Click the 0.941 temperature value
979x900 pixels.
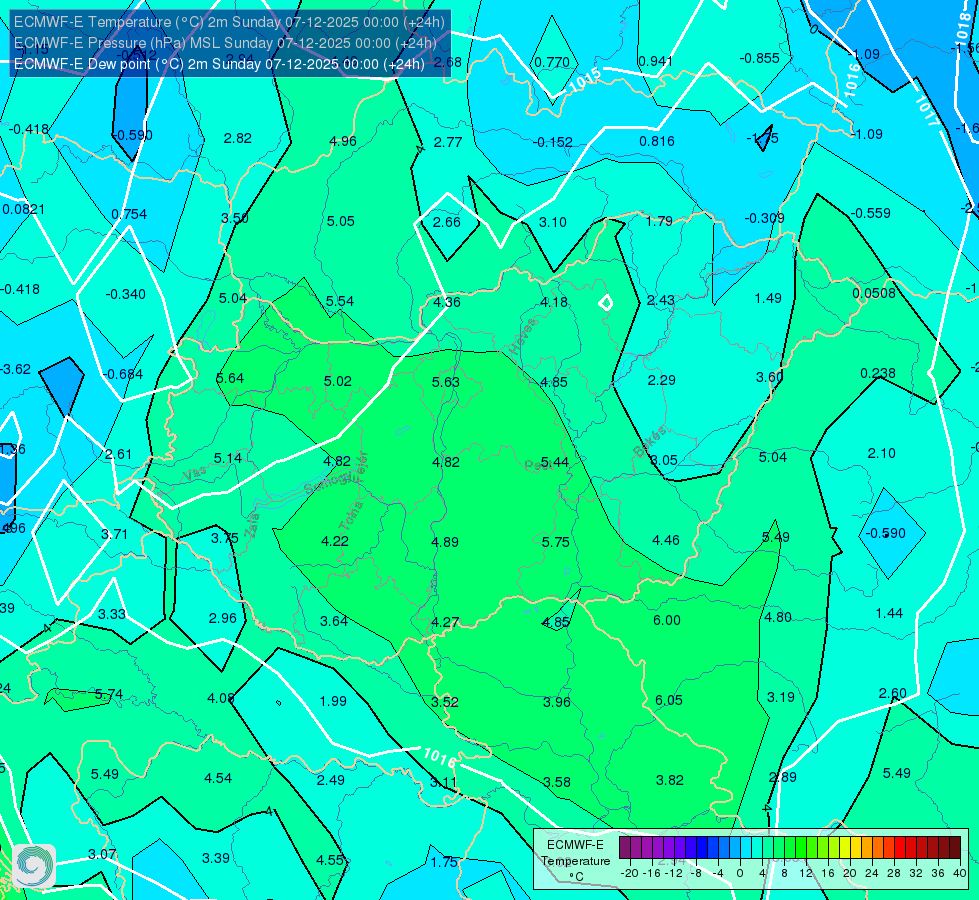tap(656, 61)
